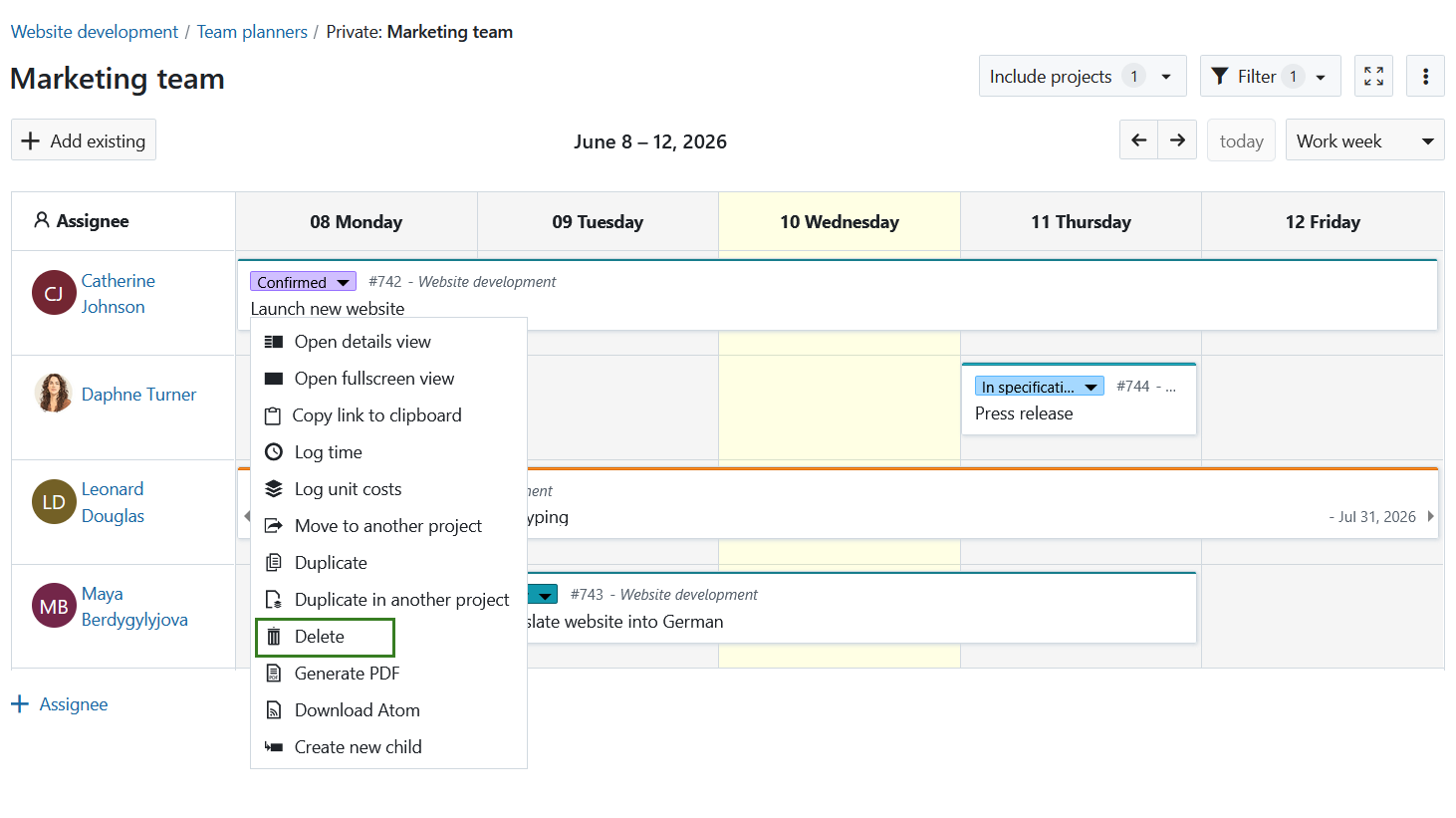Open the In specification status dropdown
Screen dimensions: 1456x818
click(x=1039, y=387)
